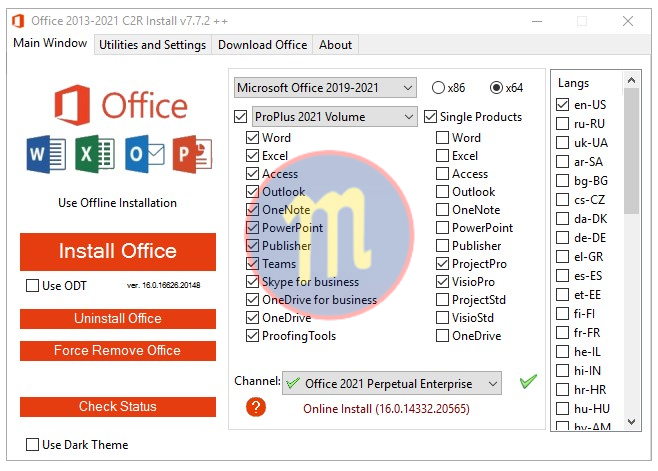
Task: Open the ProPlus 2021 Volume edition dropdown
Action: 335,117
